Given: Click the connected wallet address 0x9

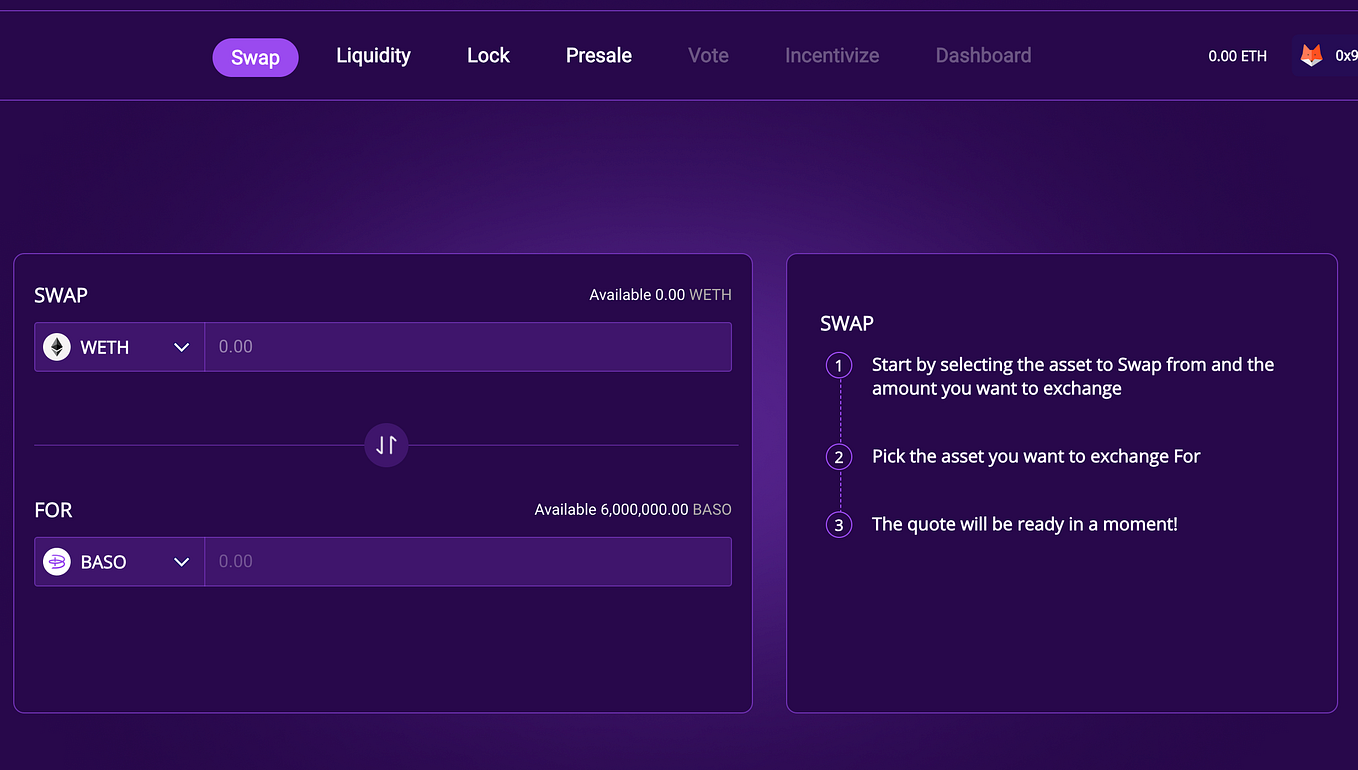Looking at the screenshot, I should pos(1345,56).
